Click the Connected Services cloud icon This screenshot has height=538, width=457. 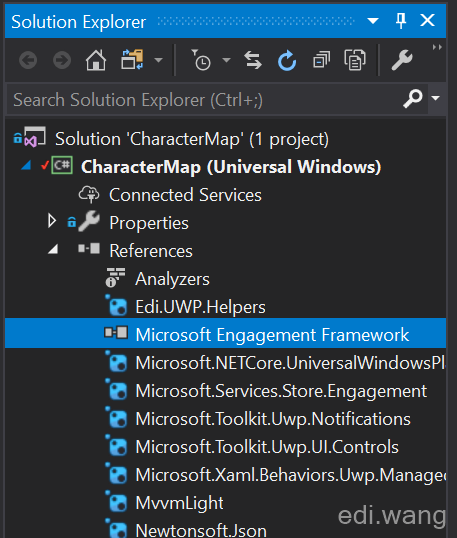click(89, 195)
